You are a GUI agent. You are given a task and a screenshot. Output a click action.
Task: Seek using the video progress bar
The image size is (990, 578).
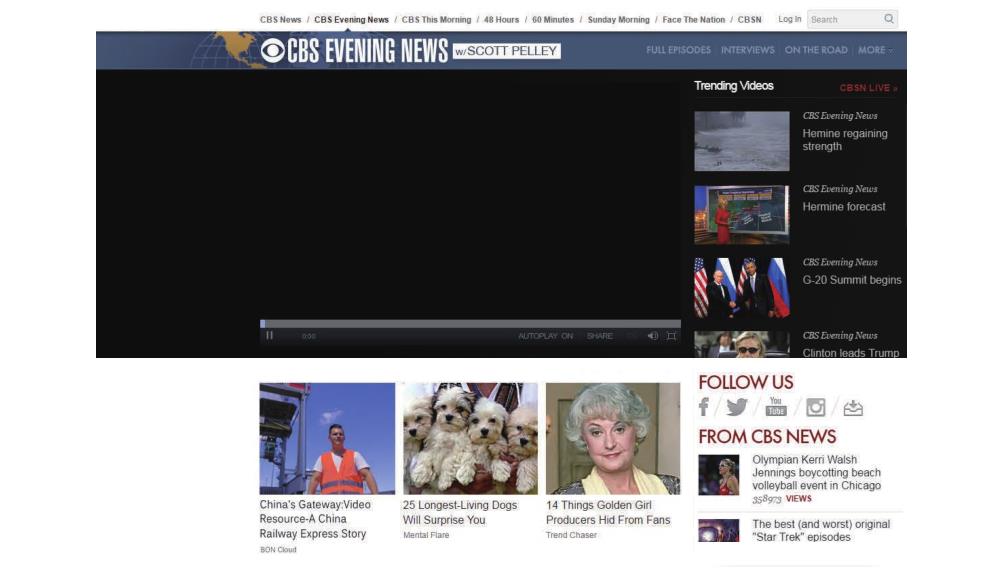coord(470,323)
